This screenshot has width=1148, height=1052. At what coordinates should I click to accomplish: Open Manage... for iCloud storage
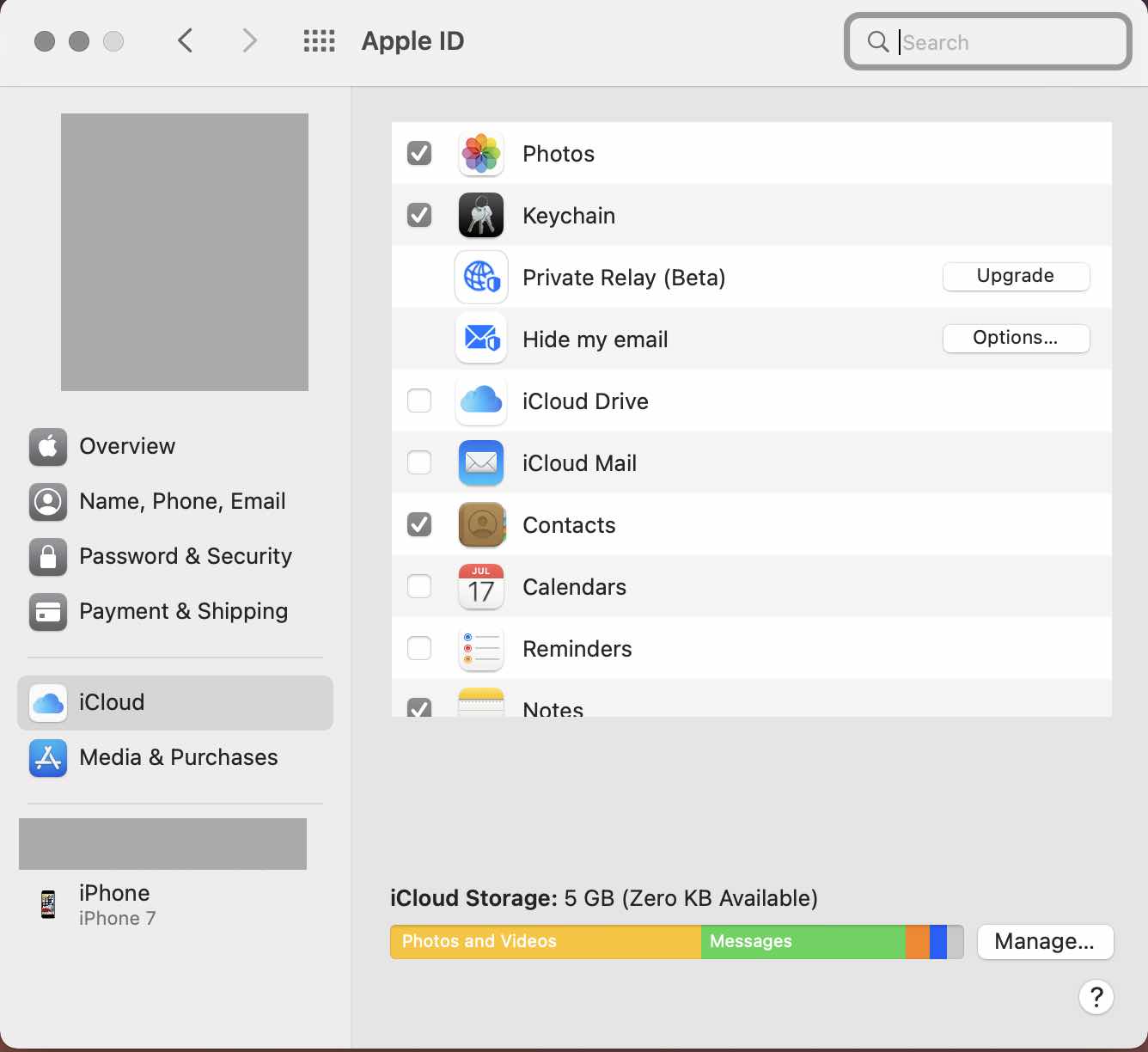(1045, 942)
